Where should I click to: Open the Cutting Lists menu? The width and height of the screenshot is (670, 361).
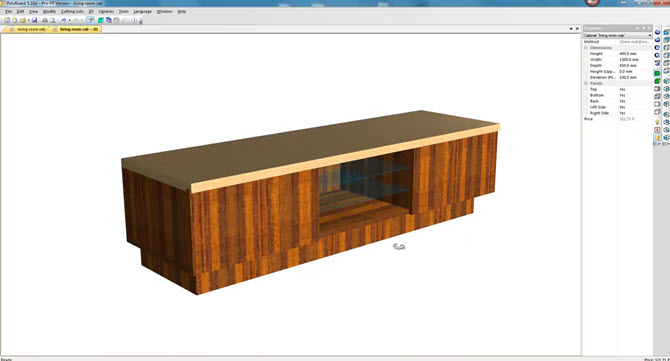point(72,12)
